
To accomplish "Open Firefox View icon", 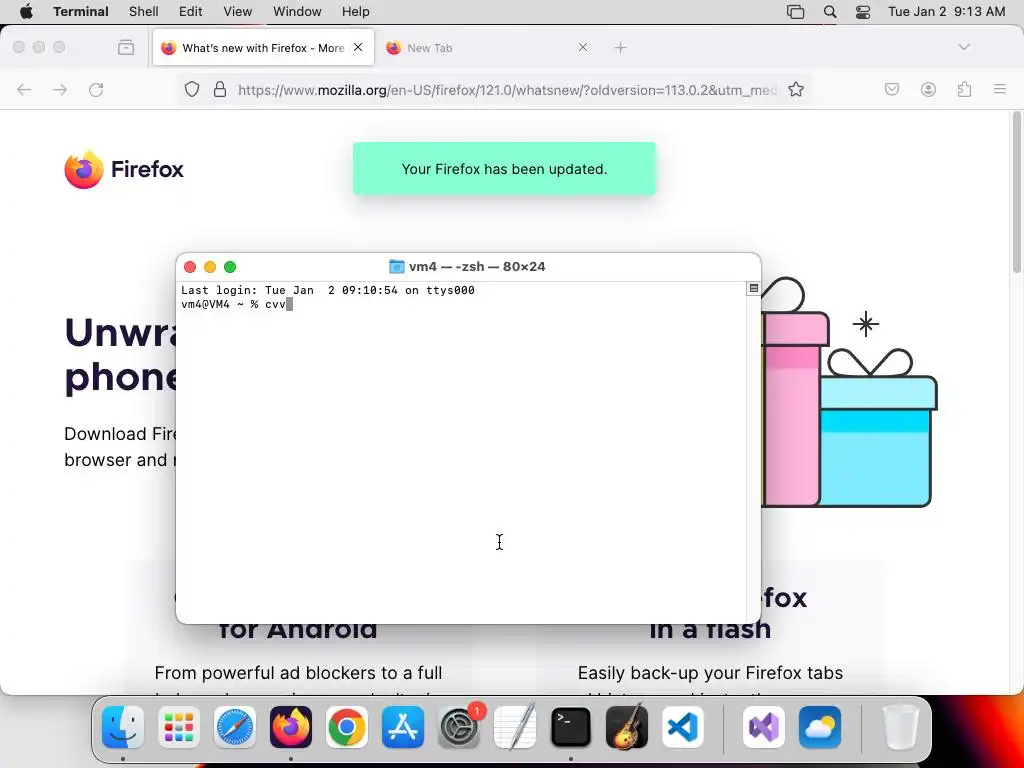I will click(x=126, y=47).
